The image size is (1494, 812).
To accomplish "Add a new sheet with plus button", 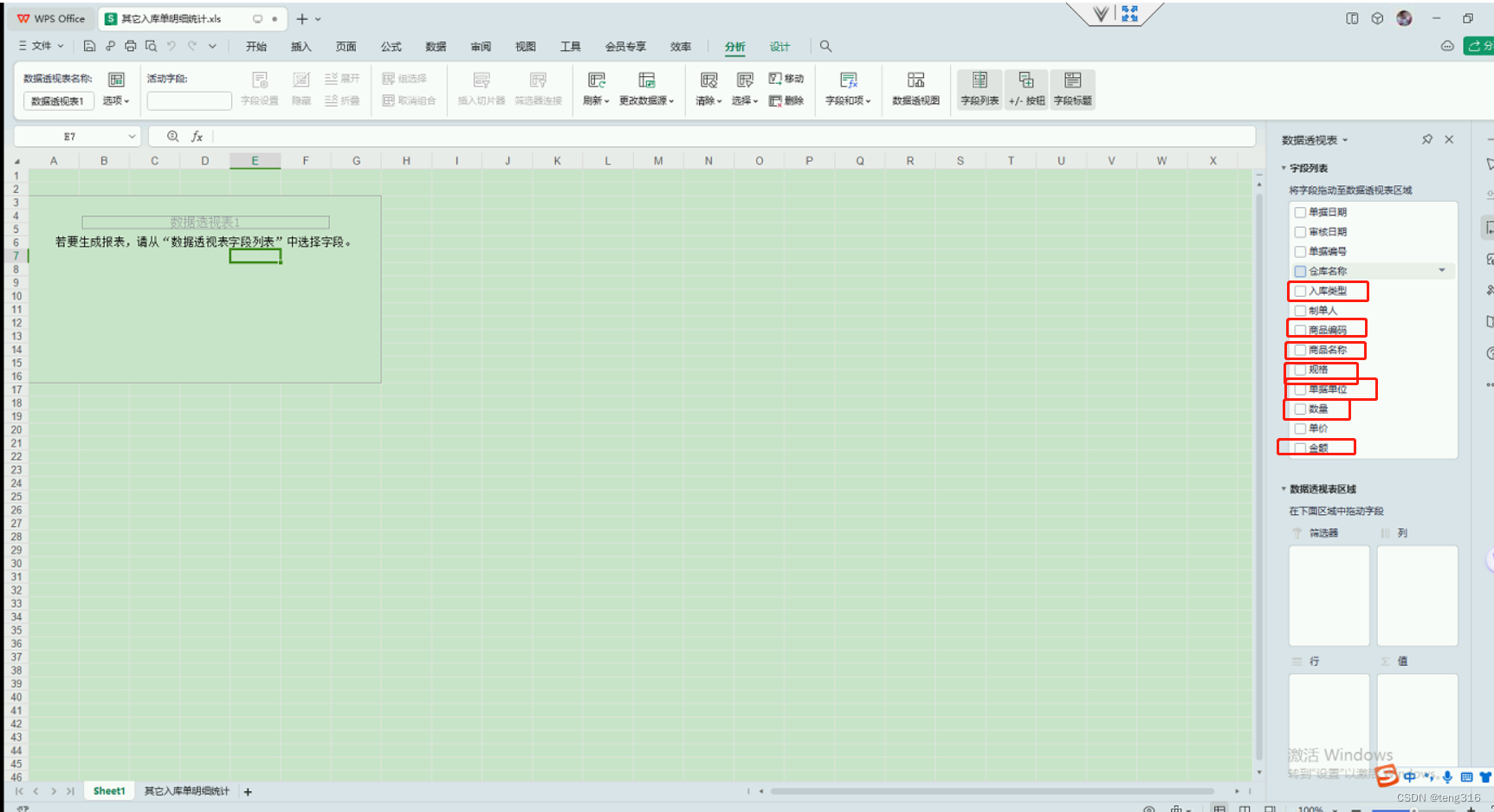I will pyautogui.click(x=248, y=791).
